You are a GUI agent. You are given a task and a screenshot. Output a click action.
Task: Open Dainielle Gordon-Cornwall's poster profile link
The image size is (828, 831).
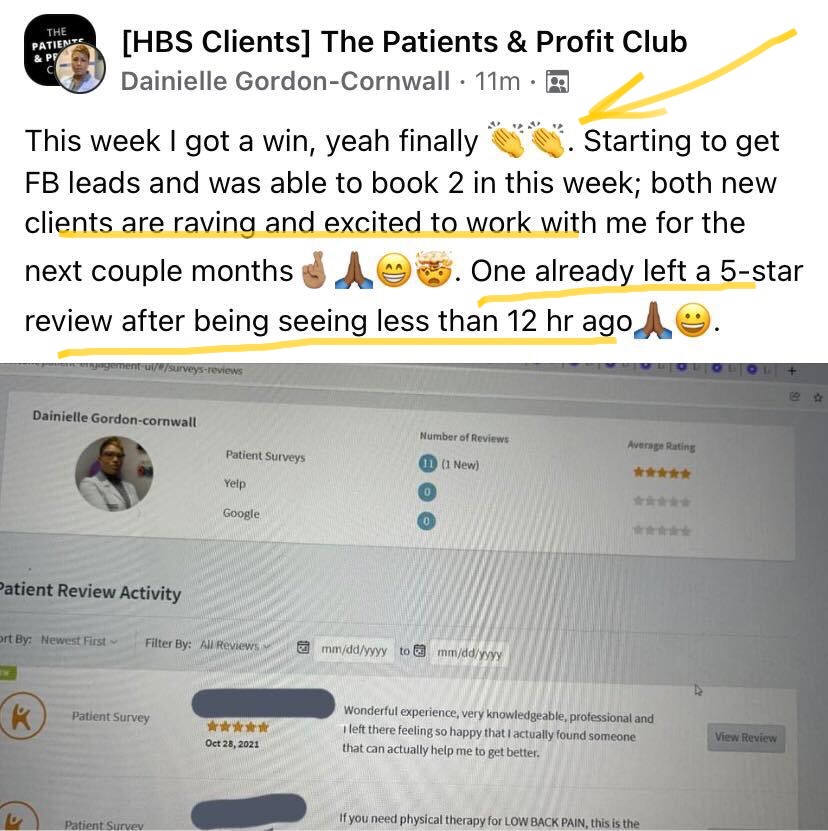click(285, 82)
